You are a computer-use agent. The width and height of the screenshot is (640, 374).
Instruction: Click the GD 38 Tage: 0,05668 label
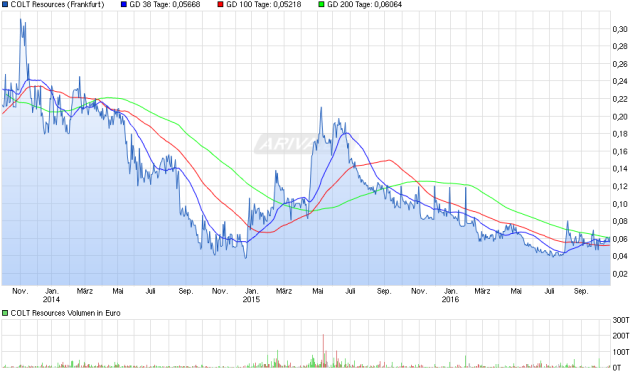[165, 4]
